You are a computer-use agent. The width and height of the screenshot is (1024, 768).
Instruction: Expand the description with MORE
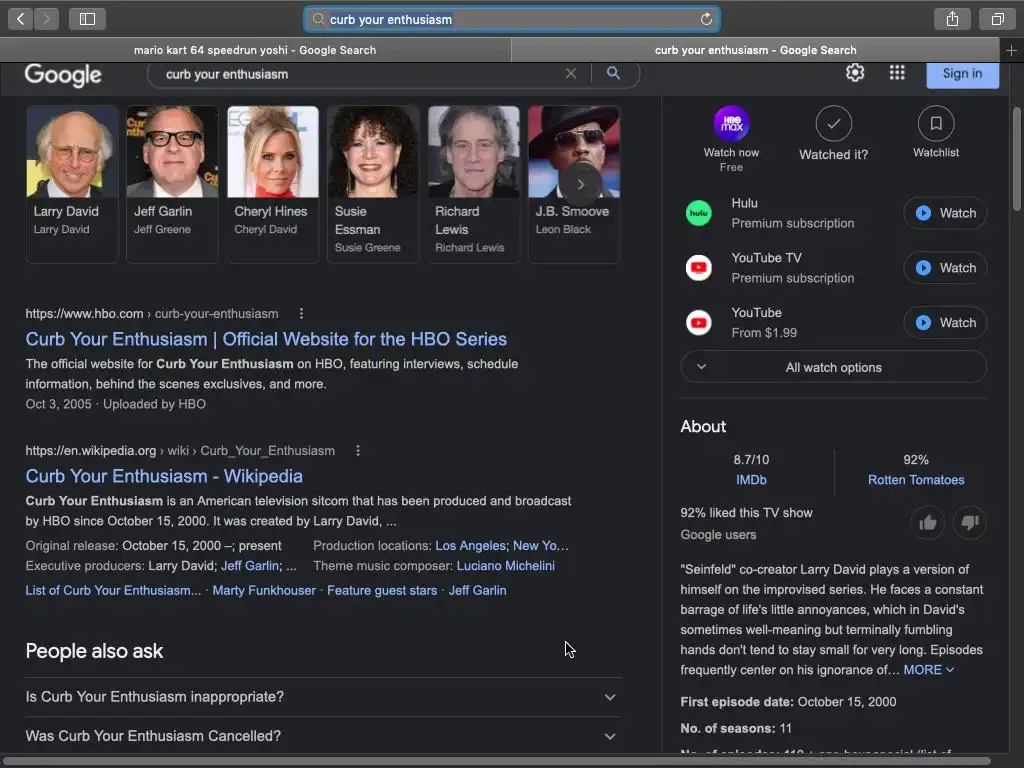click(x=929, y=670)
